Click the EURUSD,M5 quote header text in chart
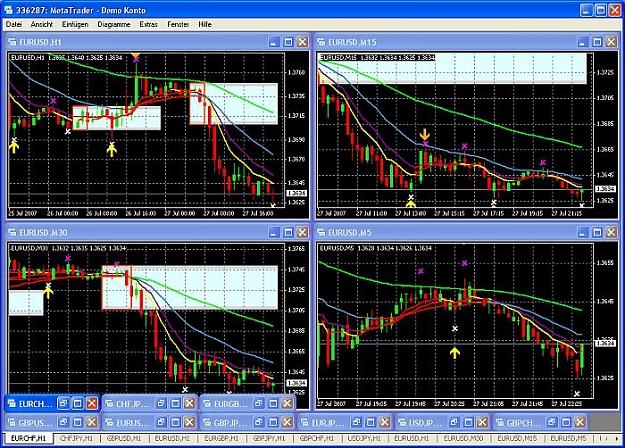This screenshot has height=448, width=625. (377, 248)
